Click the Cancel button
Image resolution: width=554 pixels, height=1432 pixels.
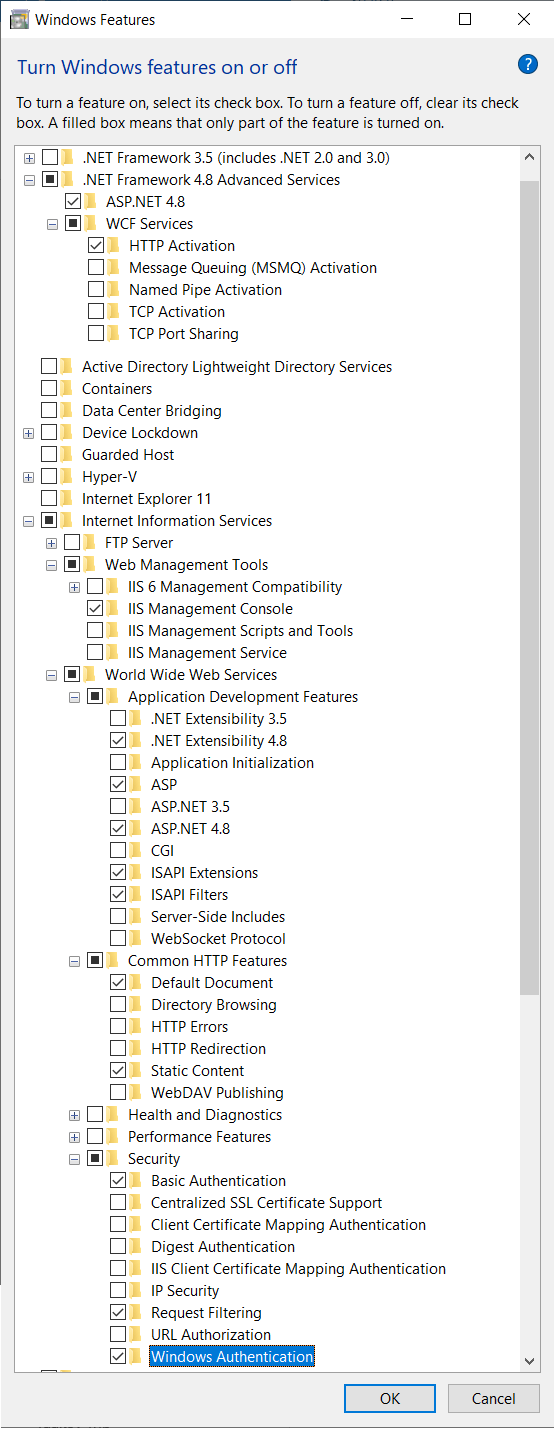[x=494, y=1398]
